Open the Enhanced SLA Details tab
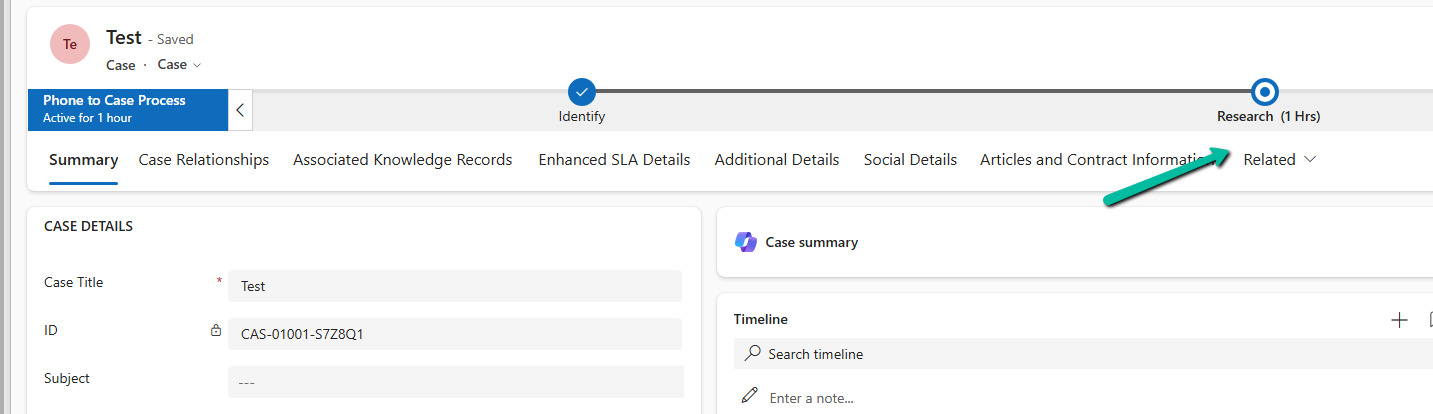Screen dimensions: 1433x414 (614, 160)
